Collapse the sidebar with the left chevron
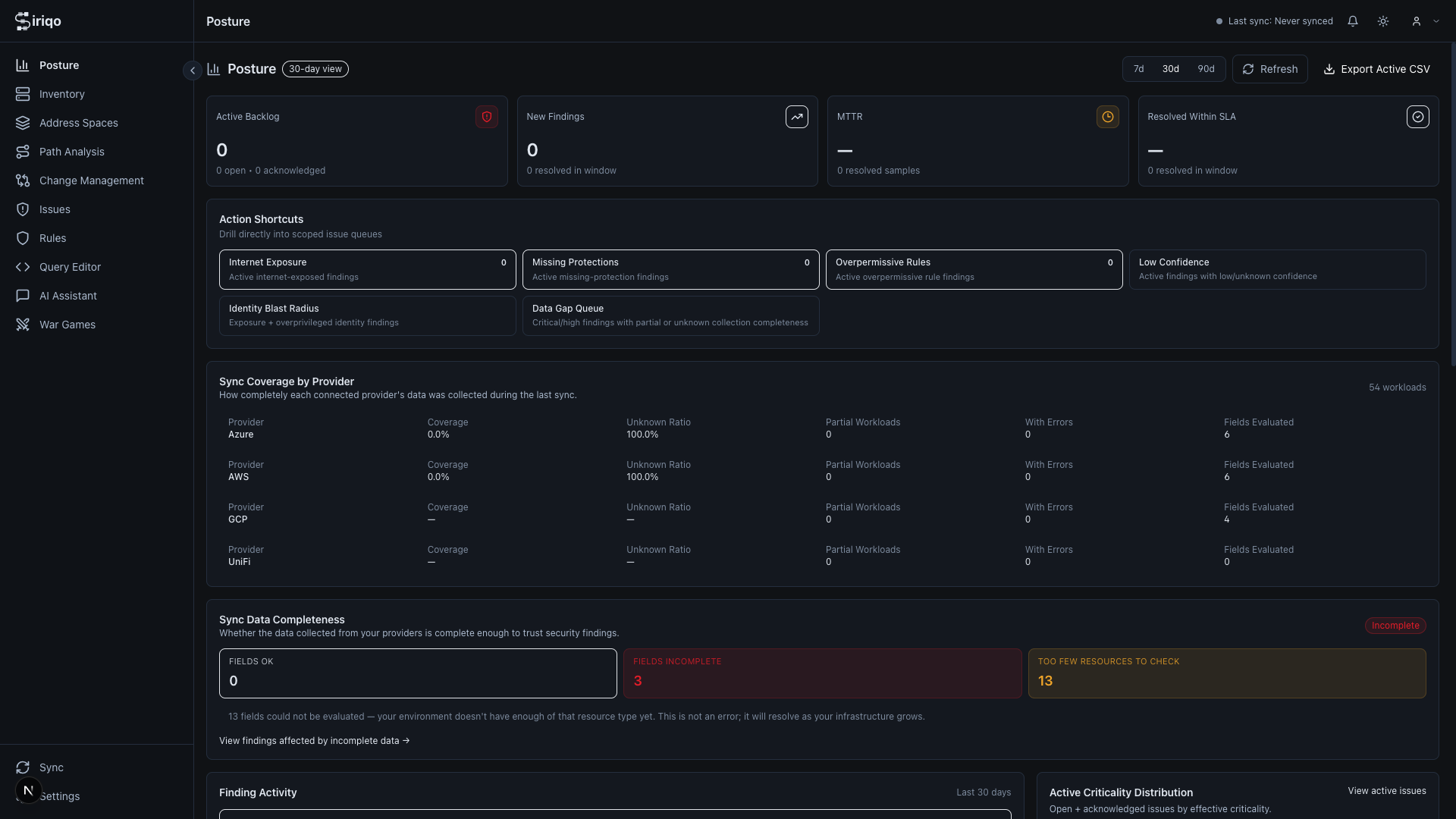Viewport: 1456px width, 819px height. pos(193,70)
